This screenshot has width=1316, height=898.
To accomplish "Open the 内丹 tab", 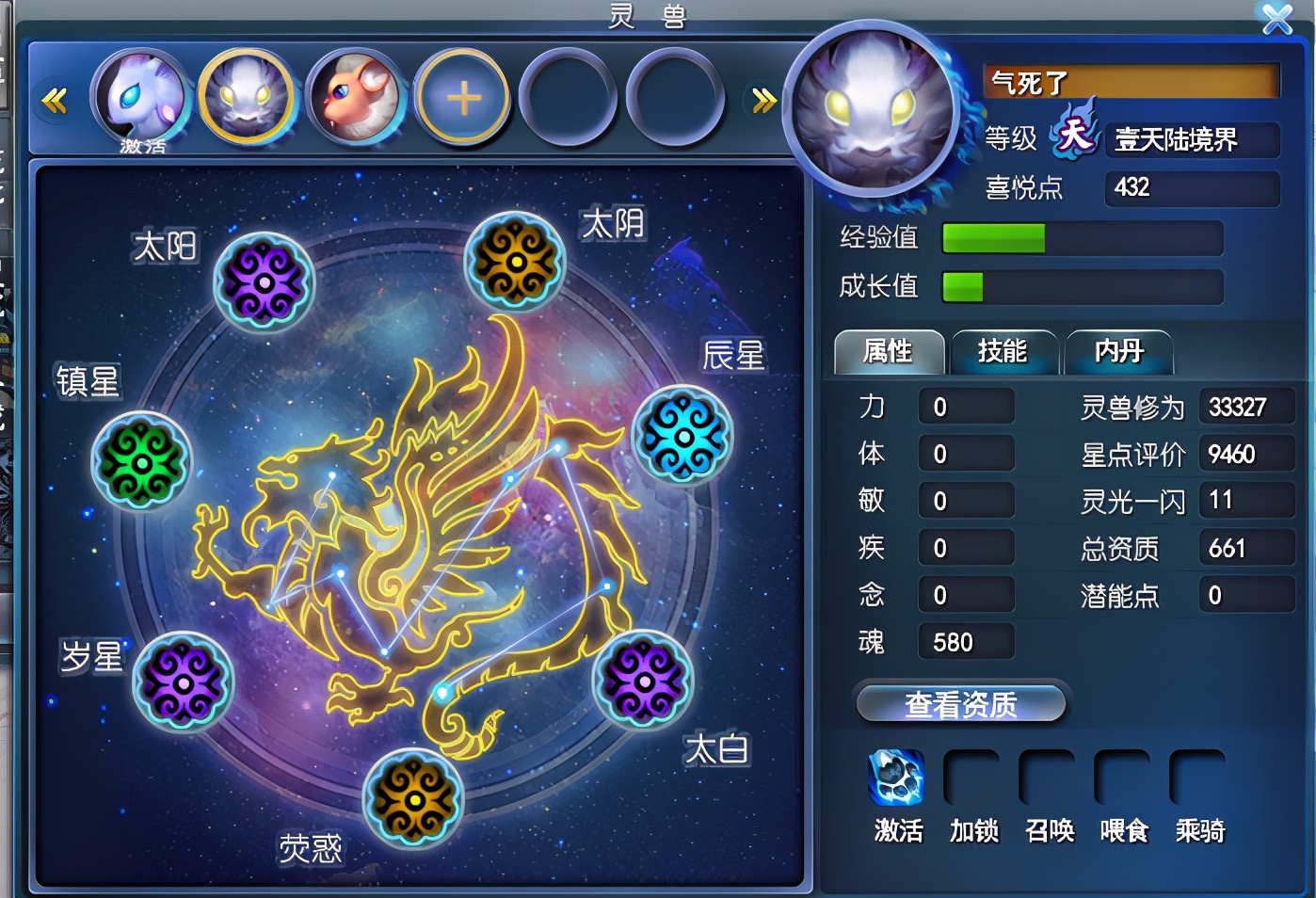I will 1118,352.
